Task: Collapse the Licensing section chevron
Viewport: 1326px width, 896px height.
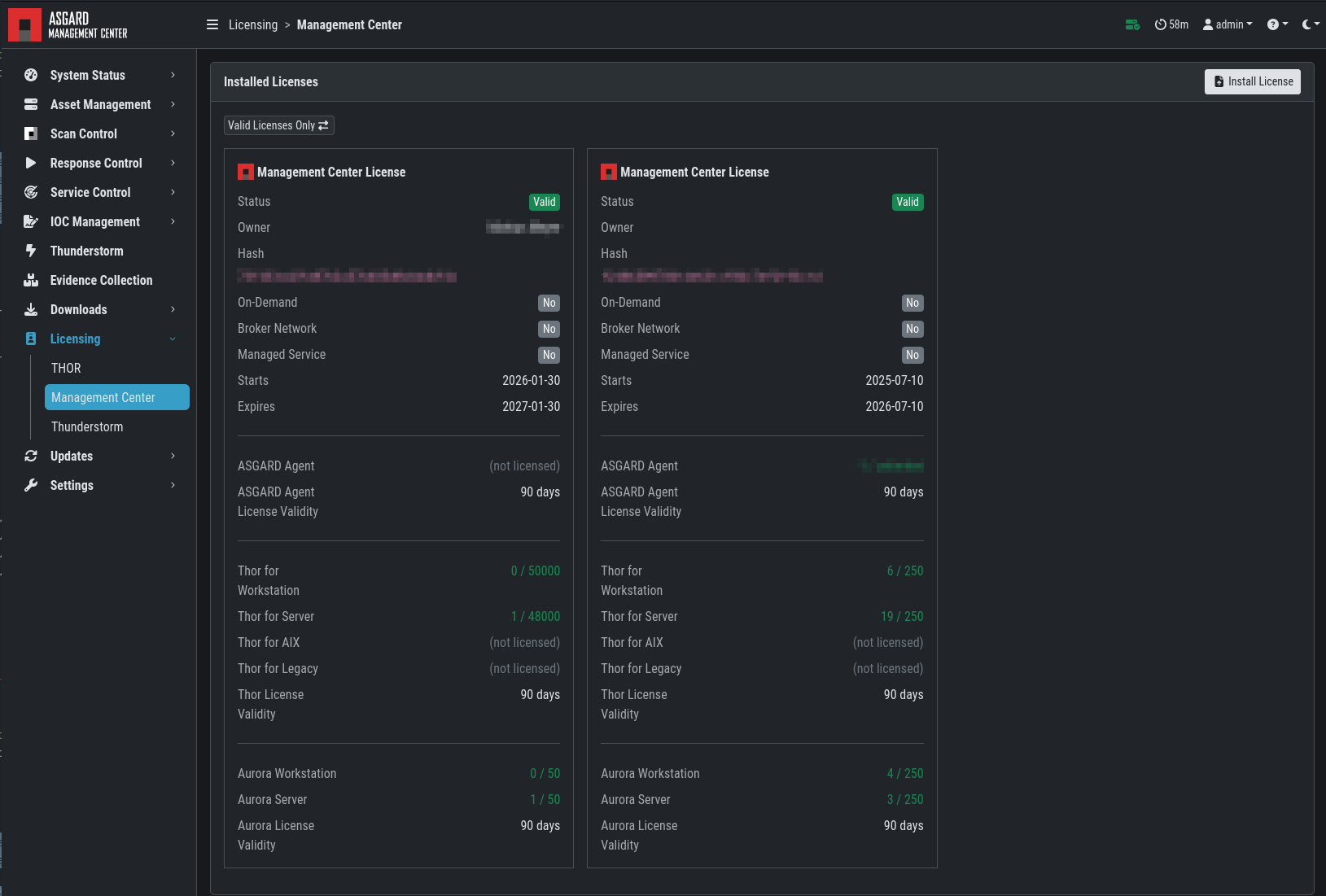Action: (x=173, y=339)
